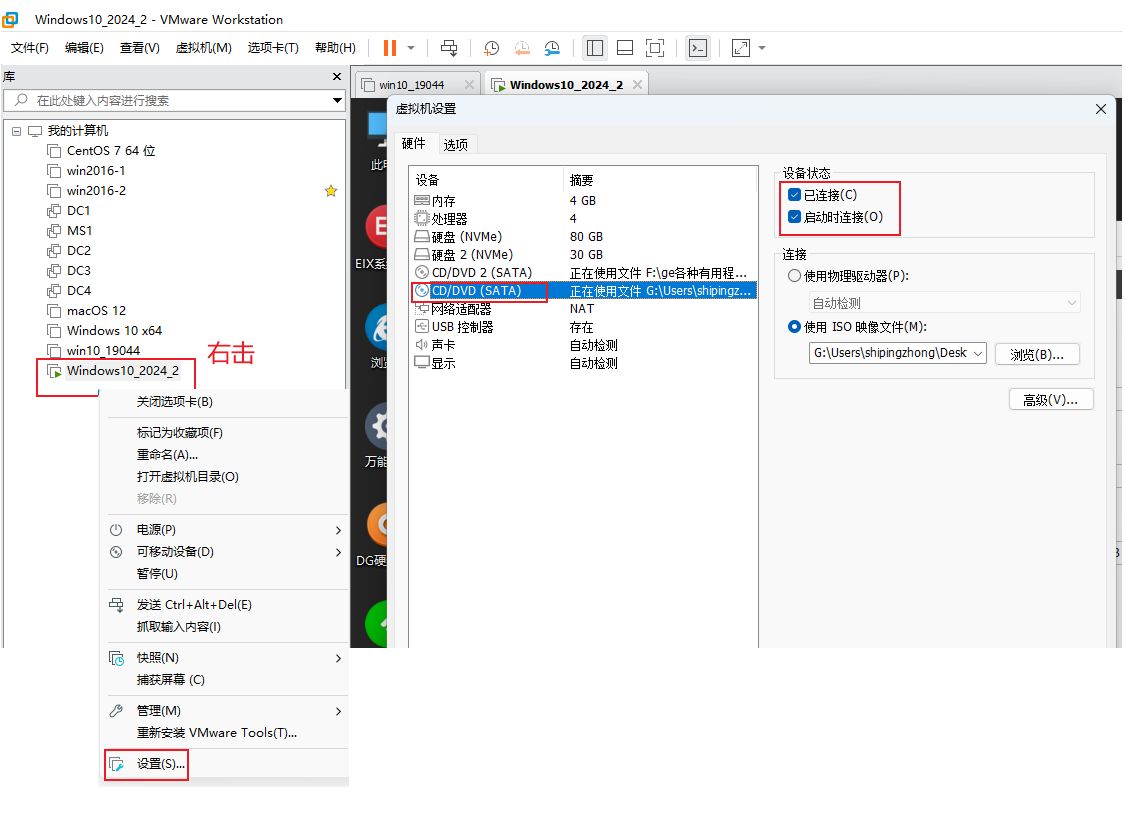Switch to the 选项 tab in settings
The width and height of the screenshot is (1126, 838).
pyautogui.click(x=455, y=144)
